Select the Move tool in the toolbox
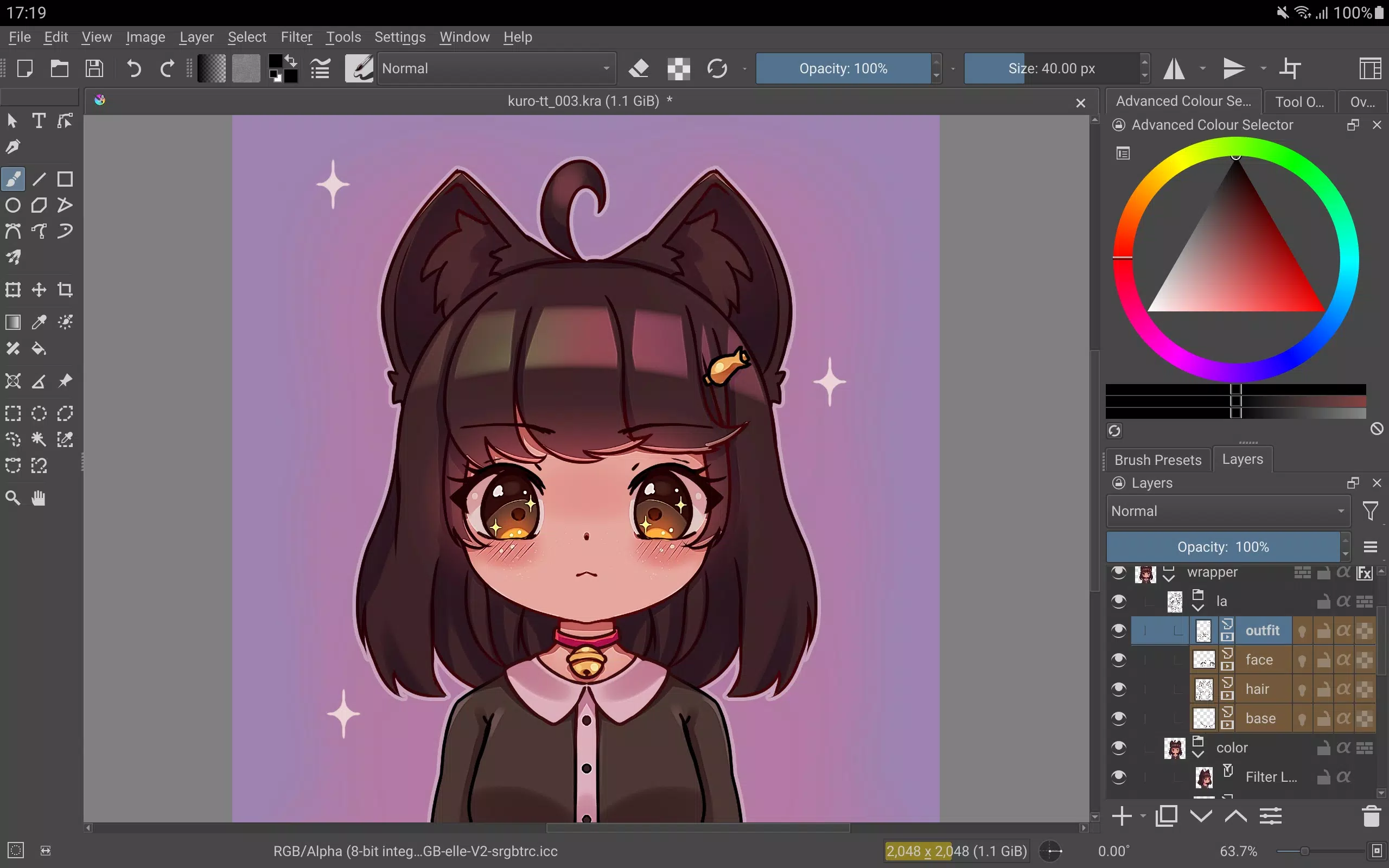The height and width of the screenshot is (868, 1389). coord(39,289)
